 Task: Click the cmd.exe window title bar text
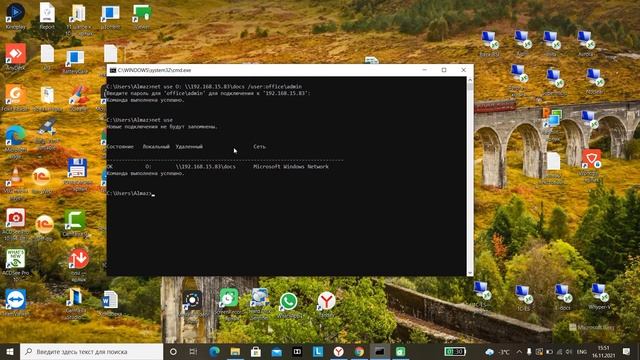154,70
